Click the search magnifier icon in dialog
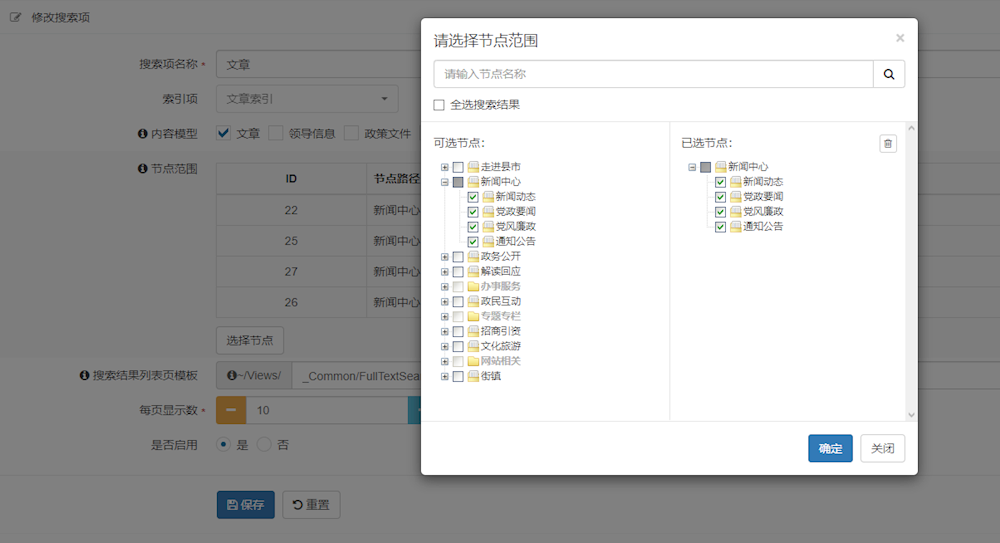Screen dimensions: 1000x543 (x=888, y=74)
